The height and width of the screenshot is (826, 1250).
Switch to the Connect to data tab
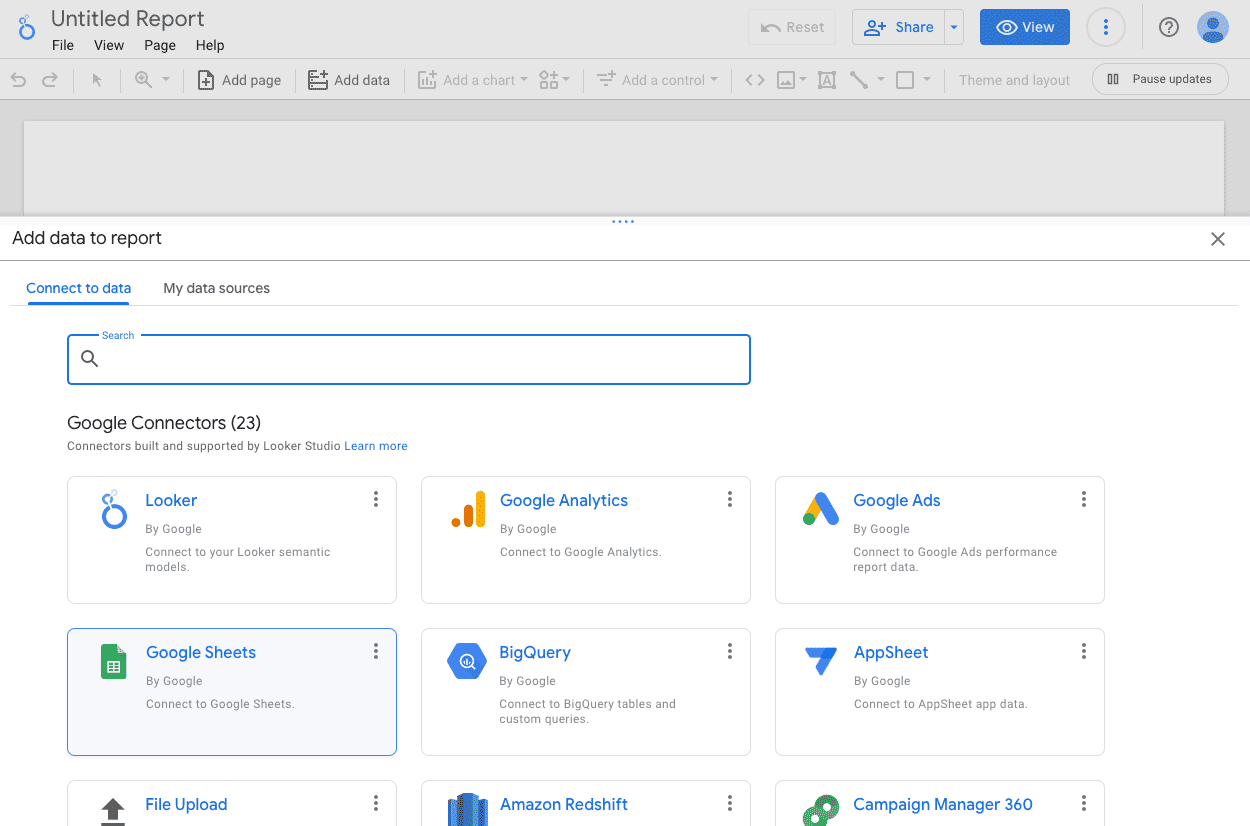79,288
